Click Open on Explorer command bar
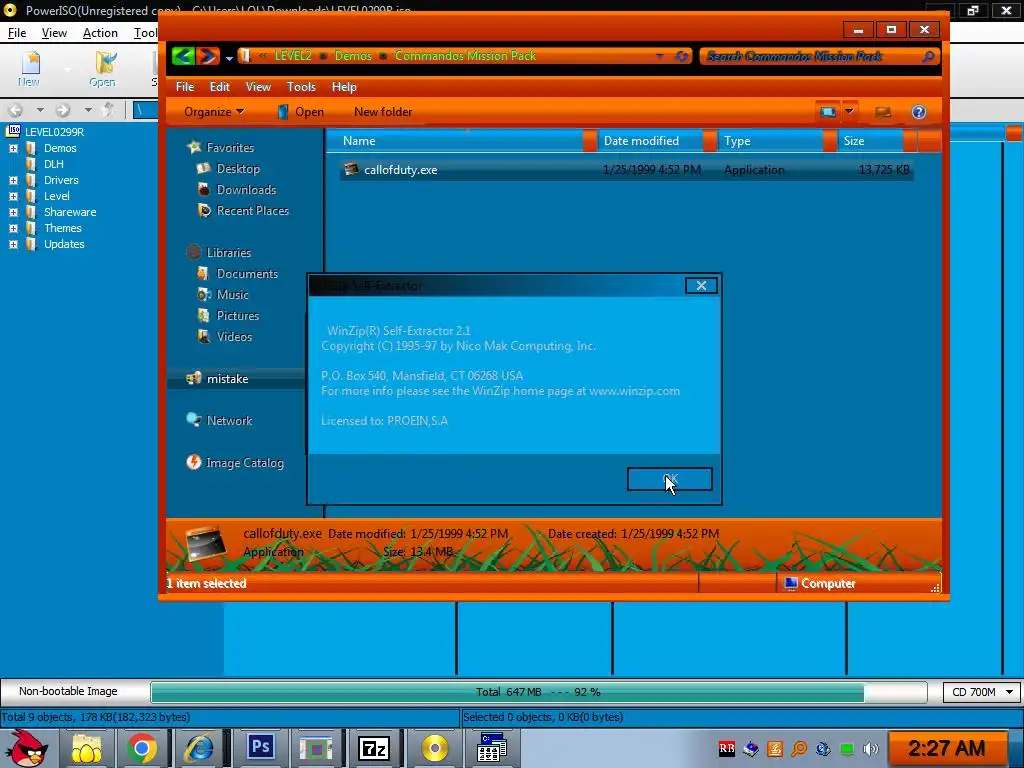The height and width of the screenshot is (768, 1024). coord(300,112)
